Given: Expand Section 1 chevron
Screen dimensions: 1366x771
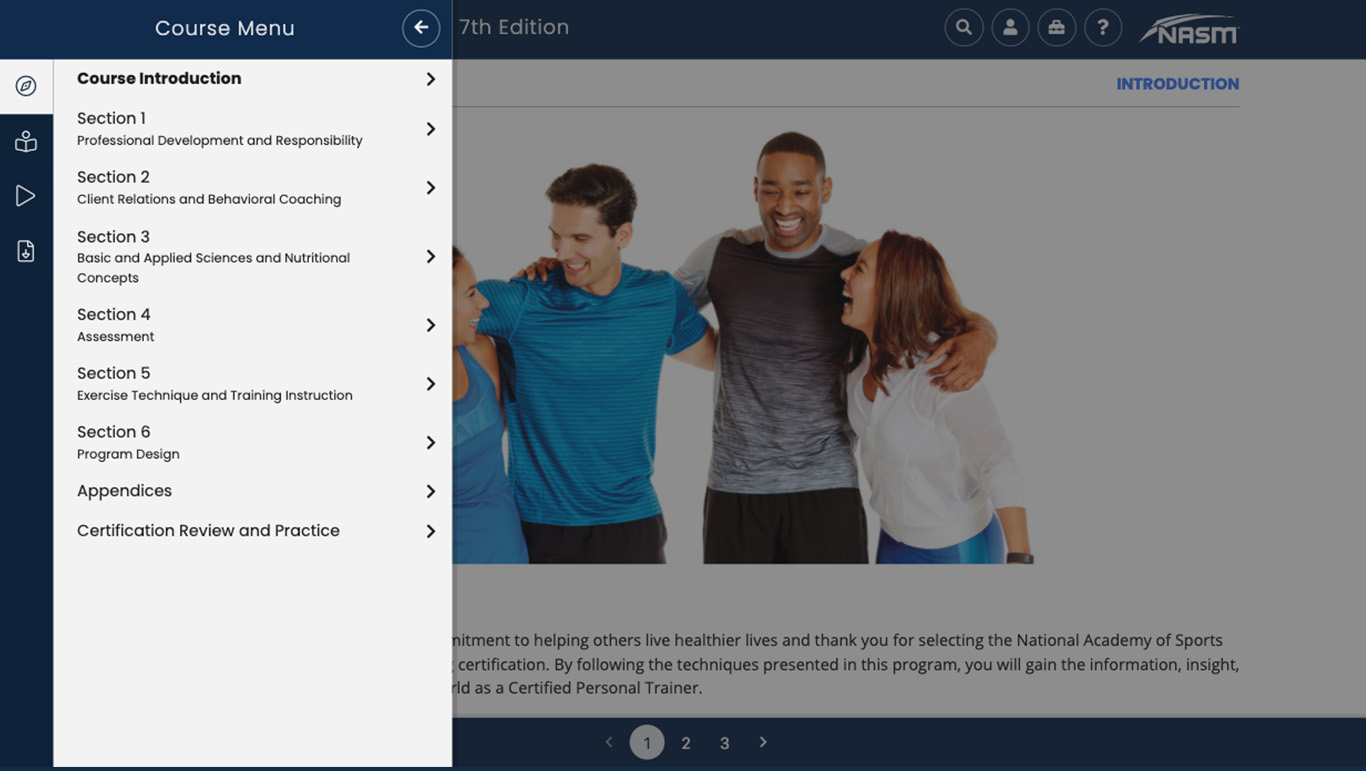Looking at the screenshot, I should click(430, 129).
